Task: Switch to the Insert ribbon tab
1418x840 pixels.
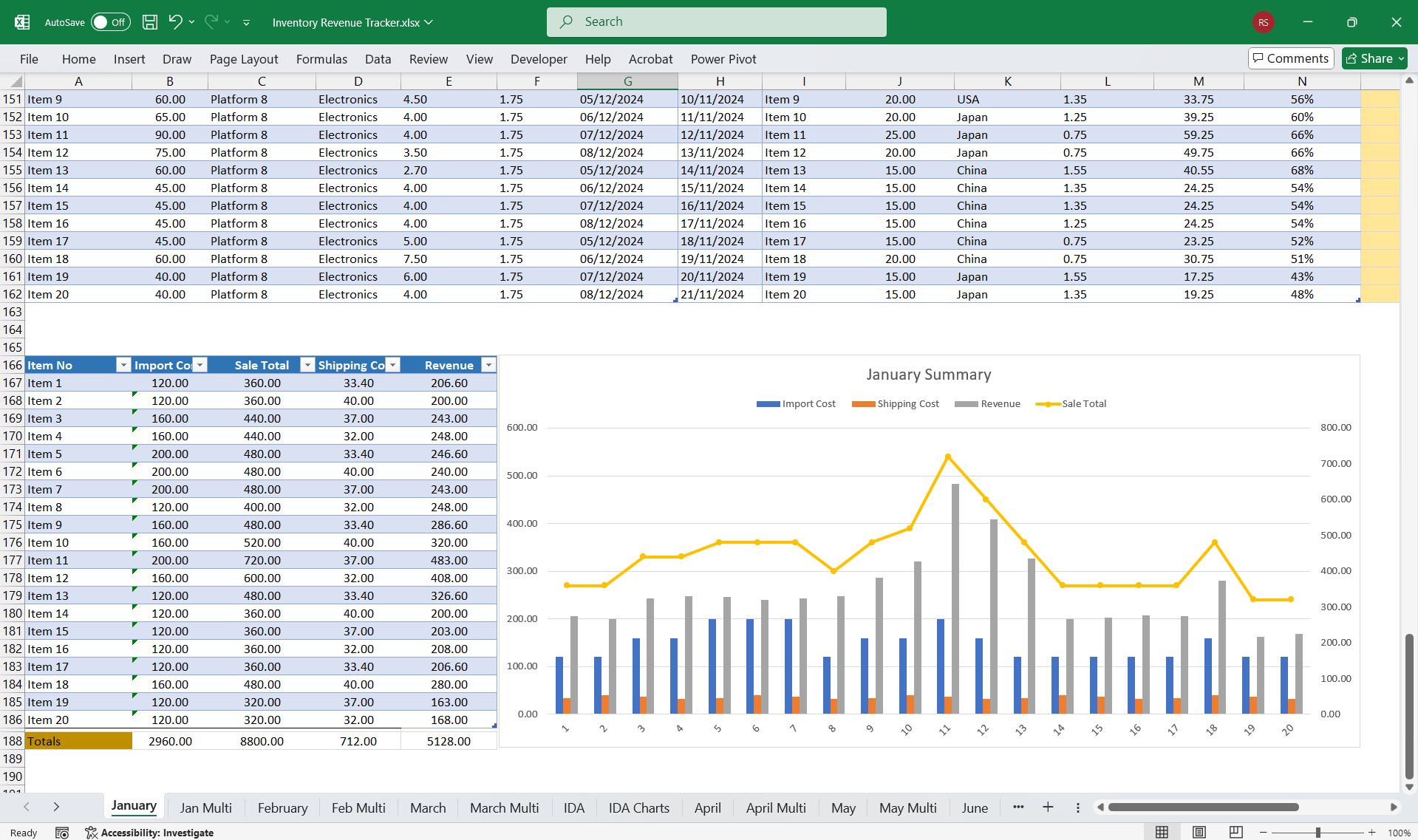Action: [129, 59]
